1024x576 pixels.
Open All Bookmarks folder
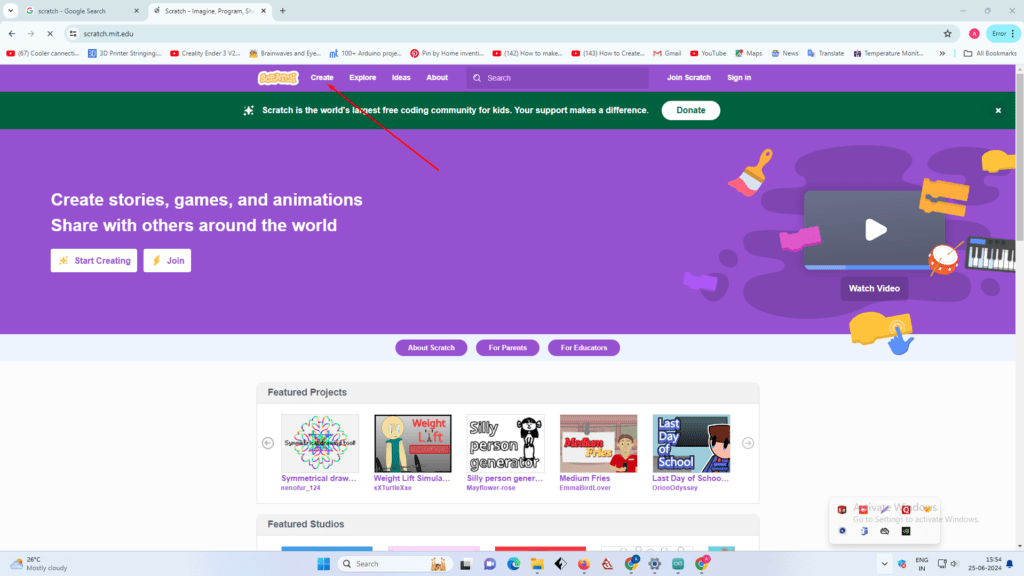coord(990,54)
